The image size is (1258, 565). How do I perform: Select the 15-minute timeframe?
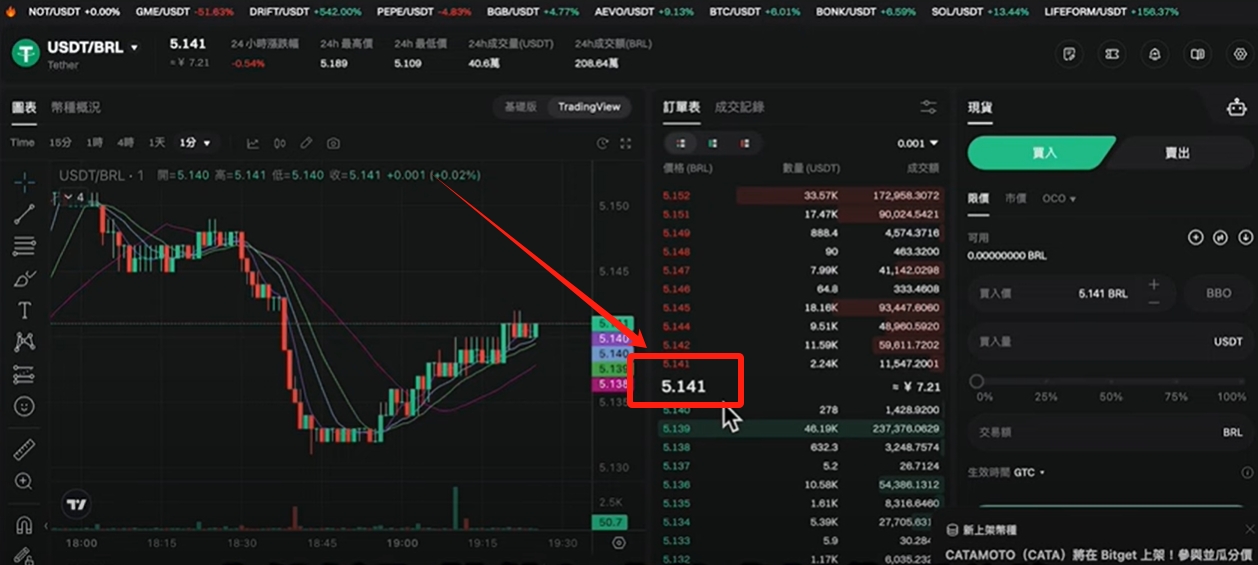tap(60, 143)
